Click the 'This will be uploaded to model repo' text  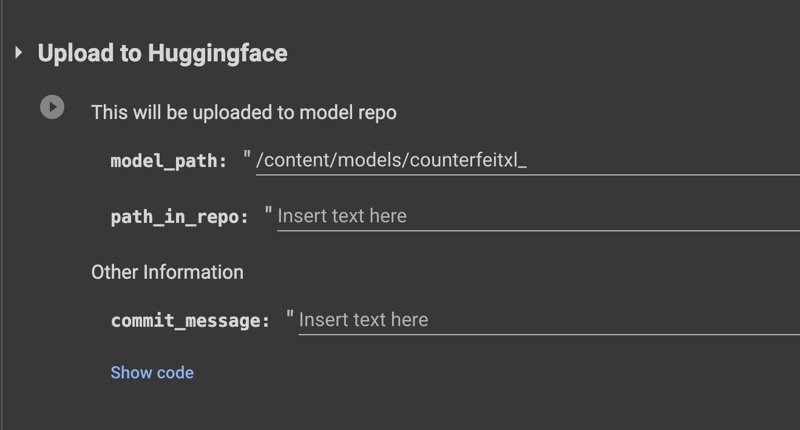coord(244,113)
